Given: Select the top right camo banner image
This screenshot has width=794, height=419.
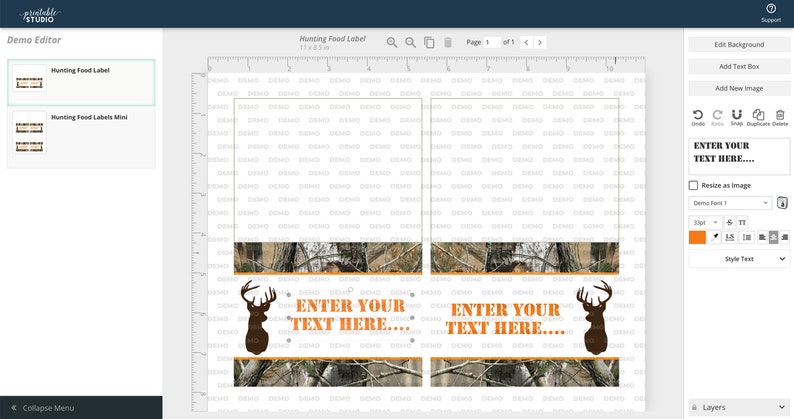Looking at the screenshot, I should tap(525, 258).
